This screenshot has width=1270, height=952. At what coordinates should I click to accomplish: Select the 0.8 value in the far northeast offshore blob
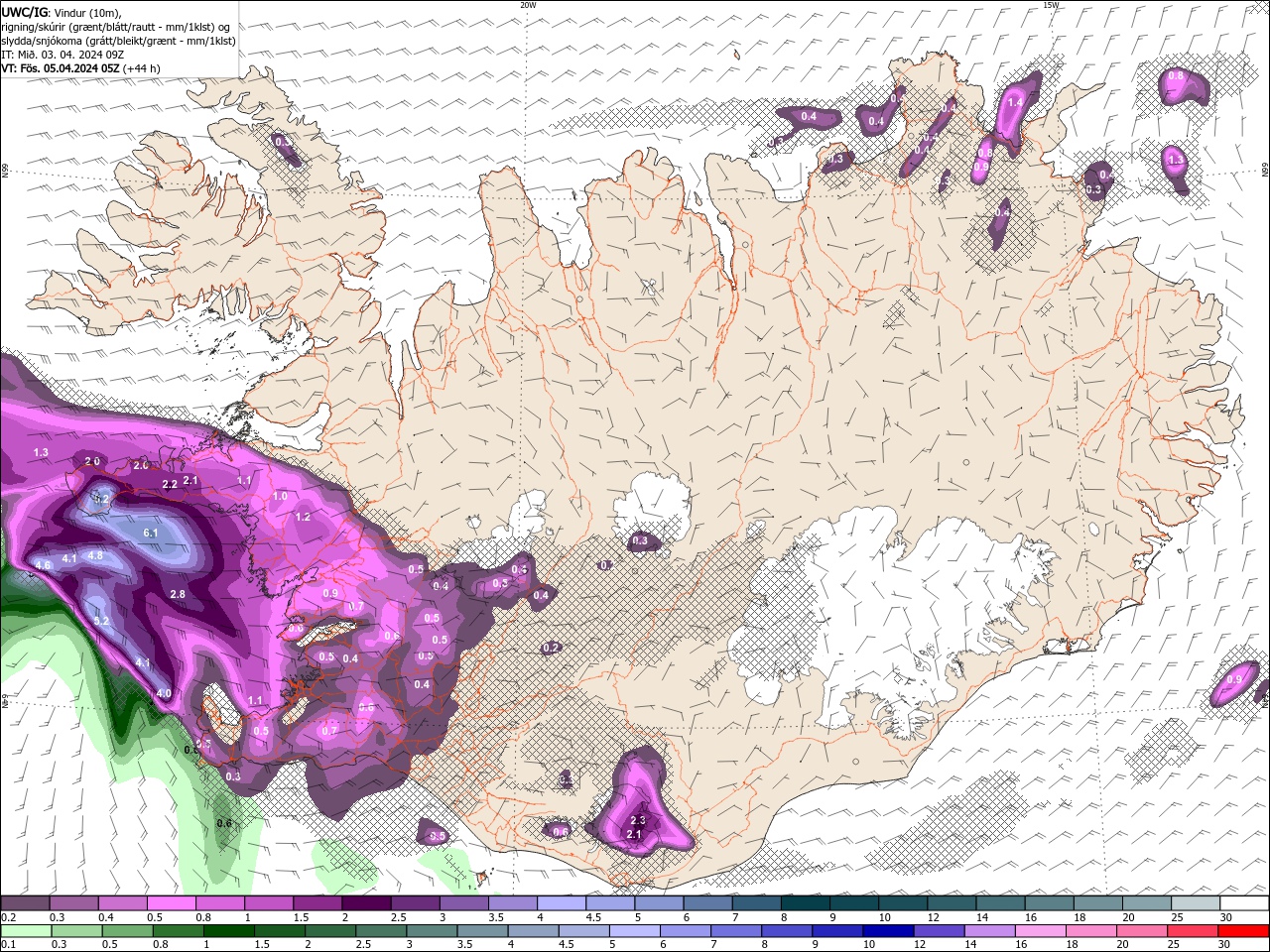(x=1176, y=75)
